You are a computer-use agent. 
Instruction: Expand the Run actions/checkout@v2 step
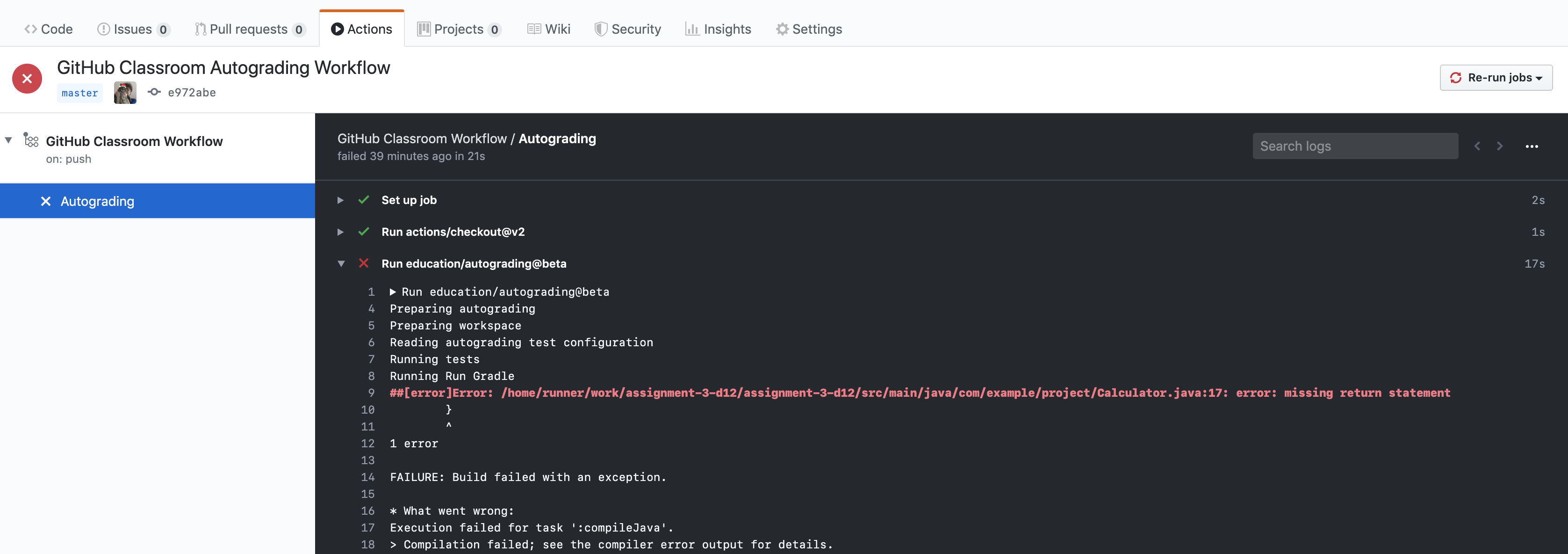point(340,232)
